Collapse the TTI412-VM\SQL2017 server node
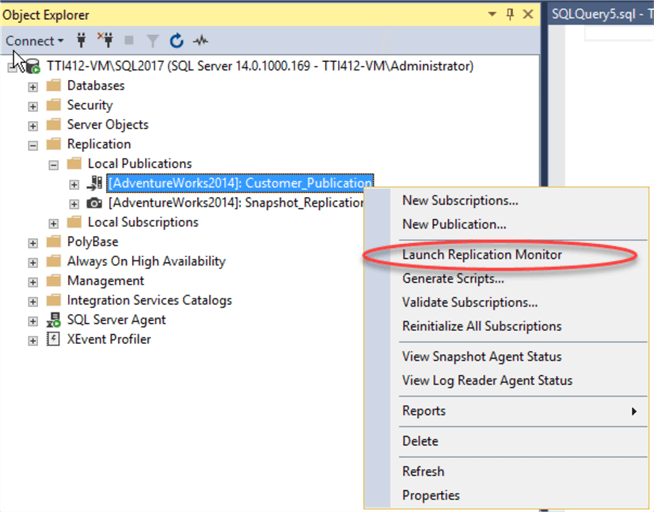The width and height of the screenshot is (654, 512). pyautogui.click(x=12, y=68)
